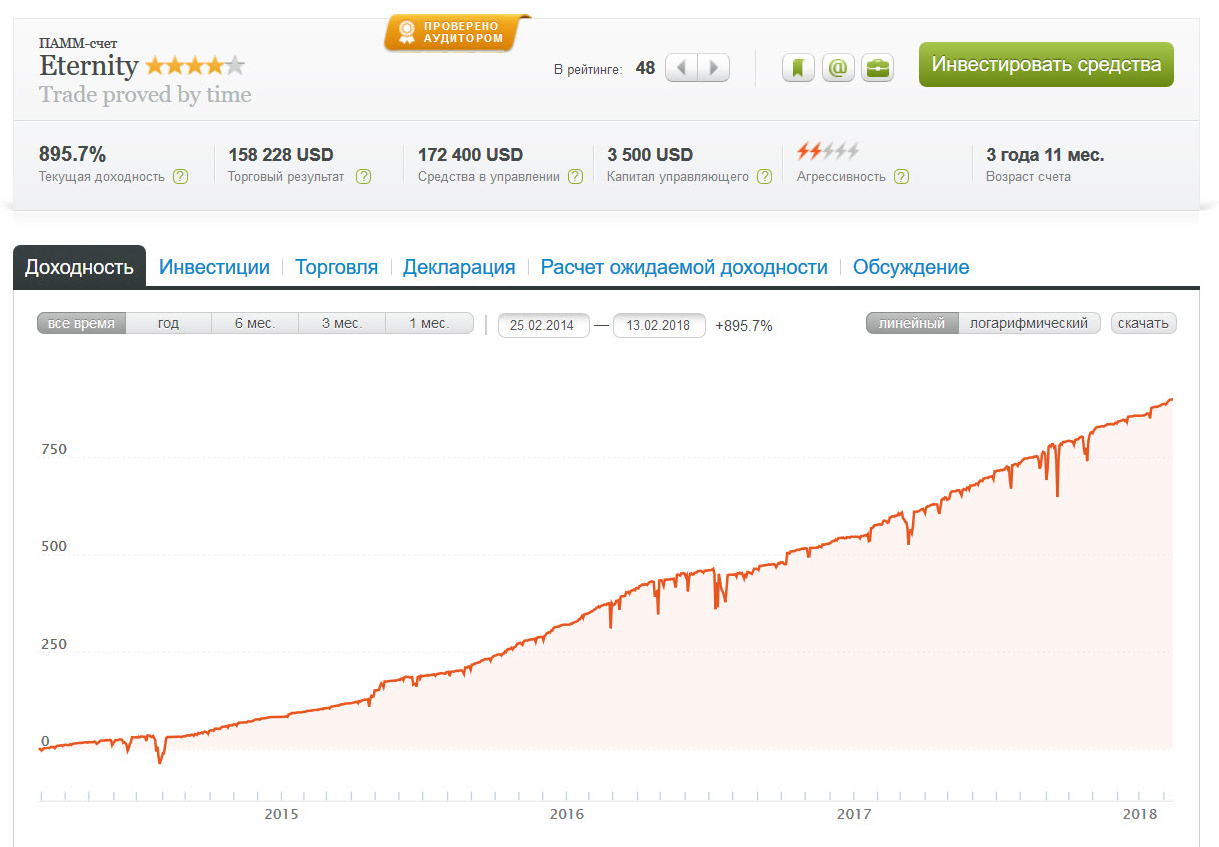
Task: Click the скачать download button
Action: point(1144,323)
